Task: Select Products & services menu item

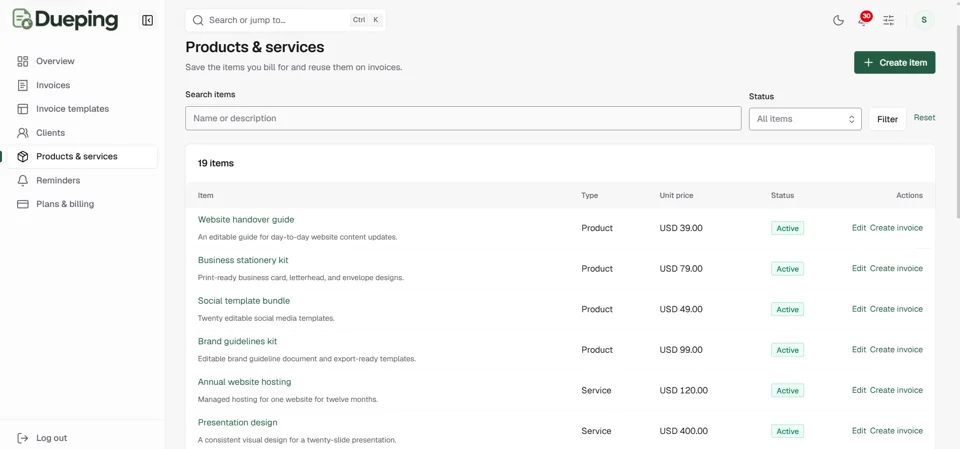Action: (x=82, y=157)
